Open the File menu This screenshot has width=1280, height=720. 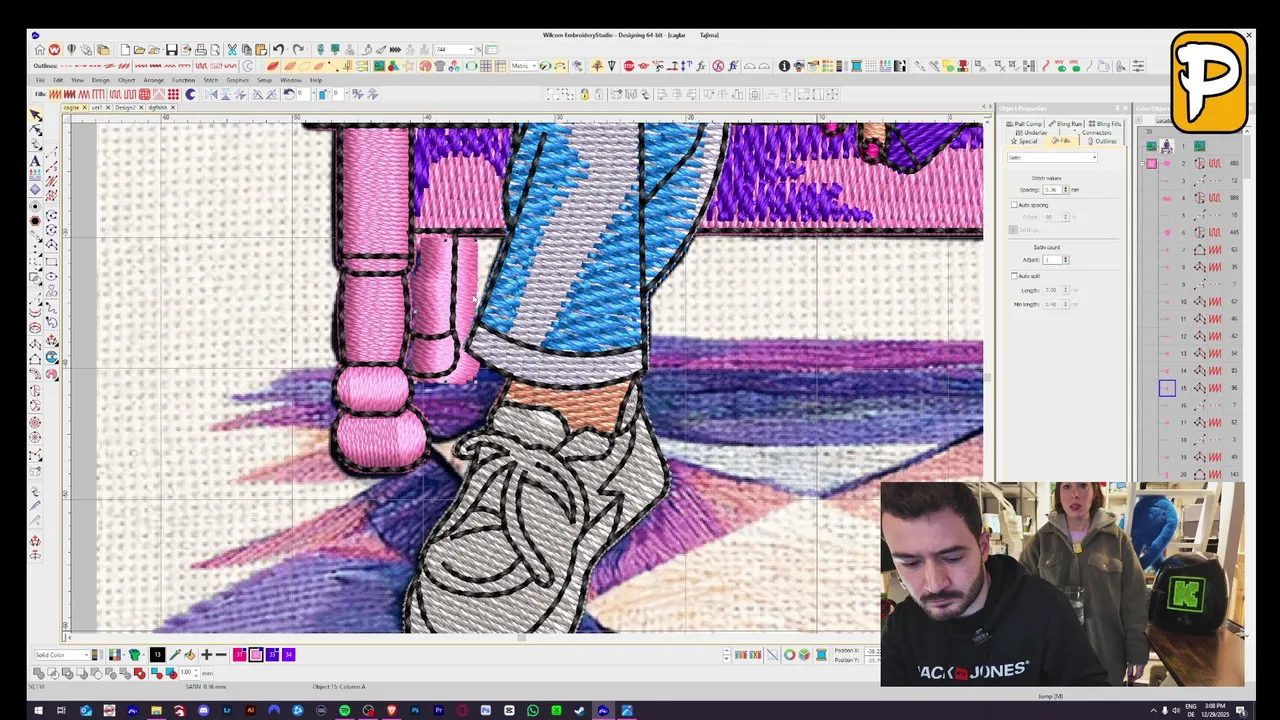point(40,80)
